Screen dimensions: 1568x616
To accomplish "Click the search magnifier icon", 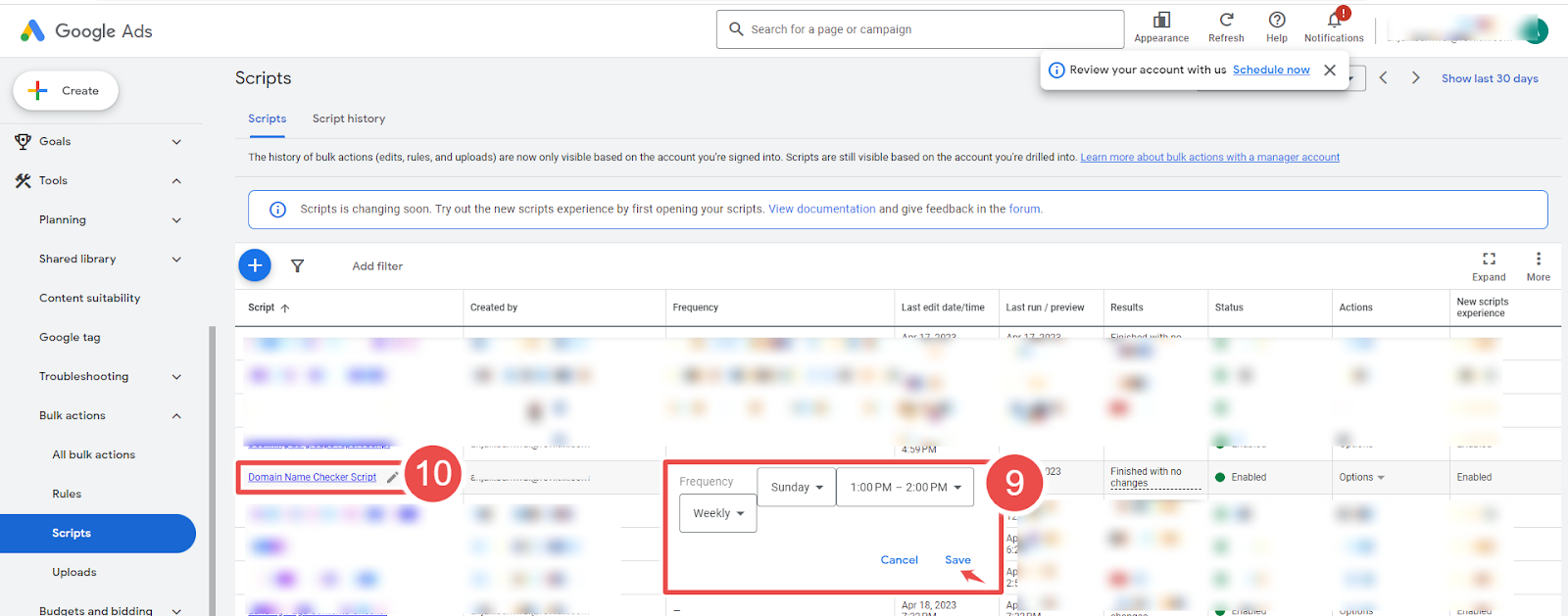I will (x=737, y=29).
